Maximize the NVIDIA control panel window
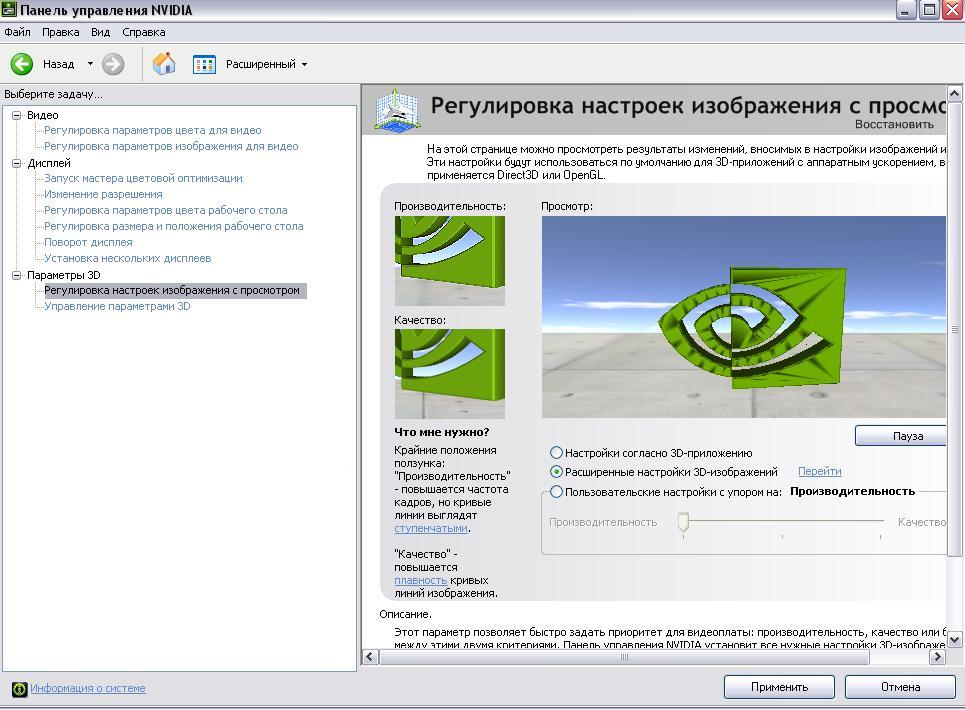The width and height of the screenshot is (965, 710). (929, 10)
